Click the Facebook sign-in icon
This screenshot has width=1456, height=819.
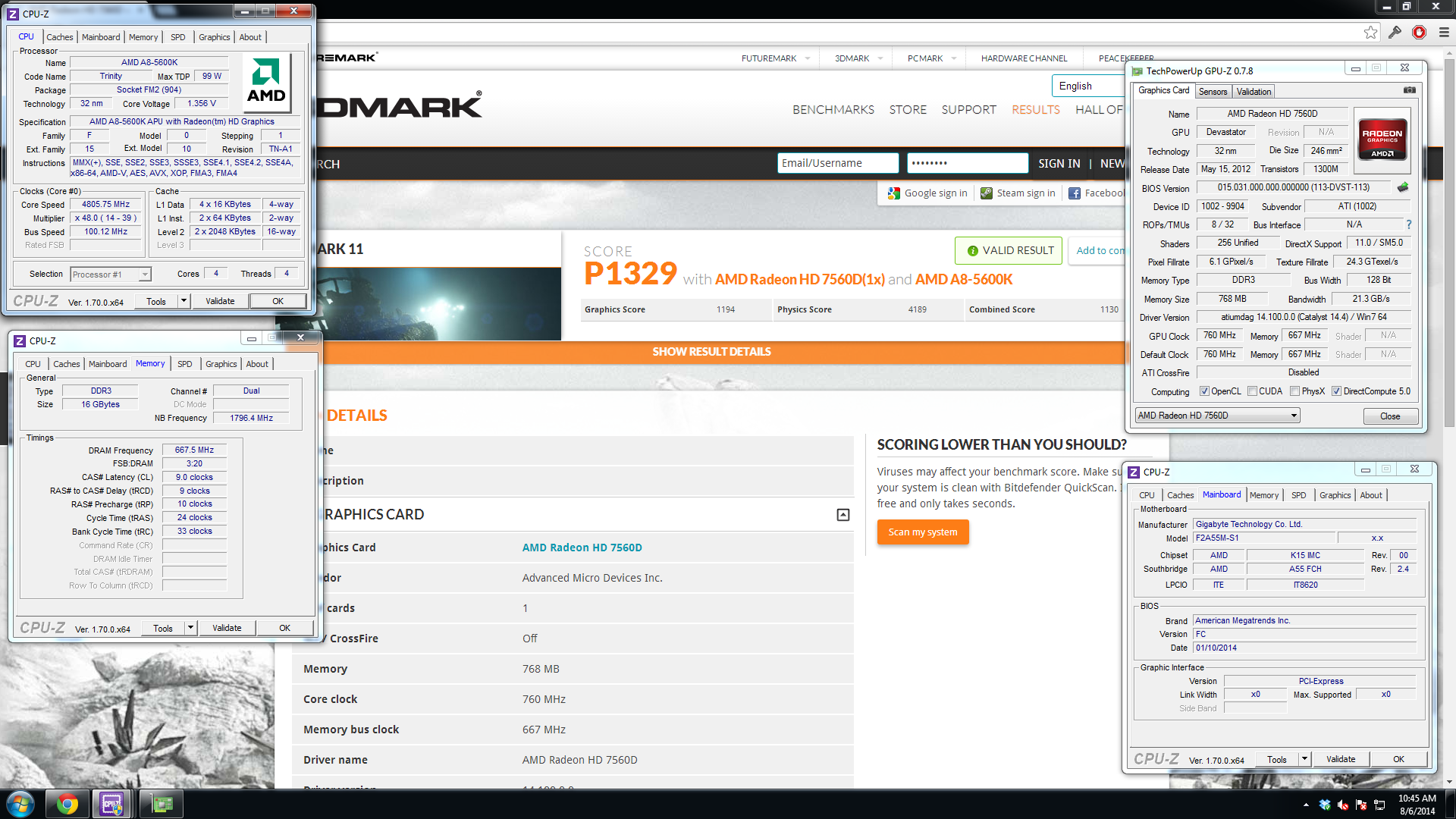tap(1075, 193)
